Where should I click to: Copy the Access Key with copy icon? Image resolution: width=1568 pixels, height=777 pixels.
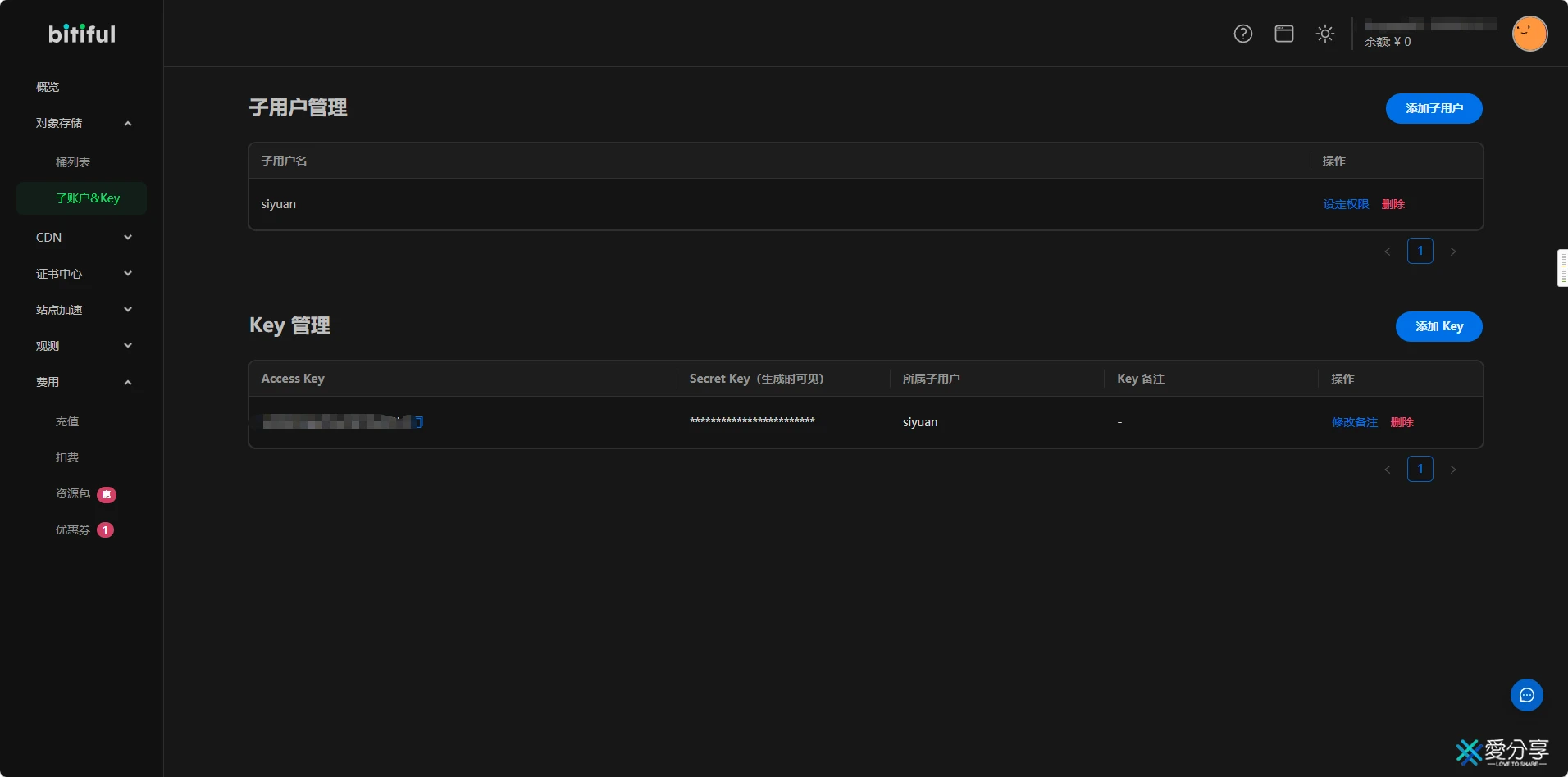pyautogui.click(x=419, y=422)
